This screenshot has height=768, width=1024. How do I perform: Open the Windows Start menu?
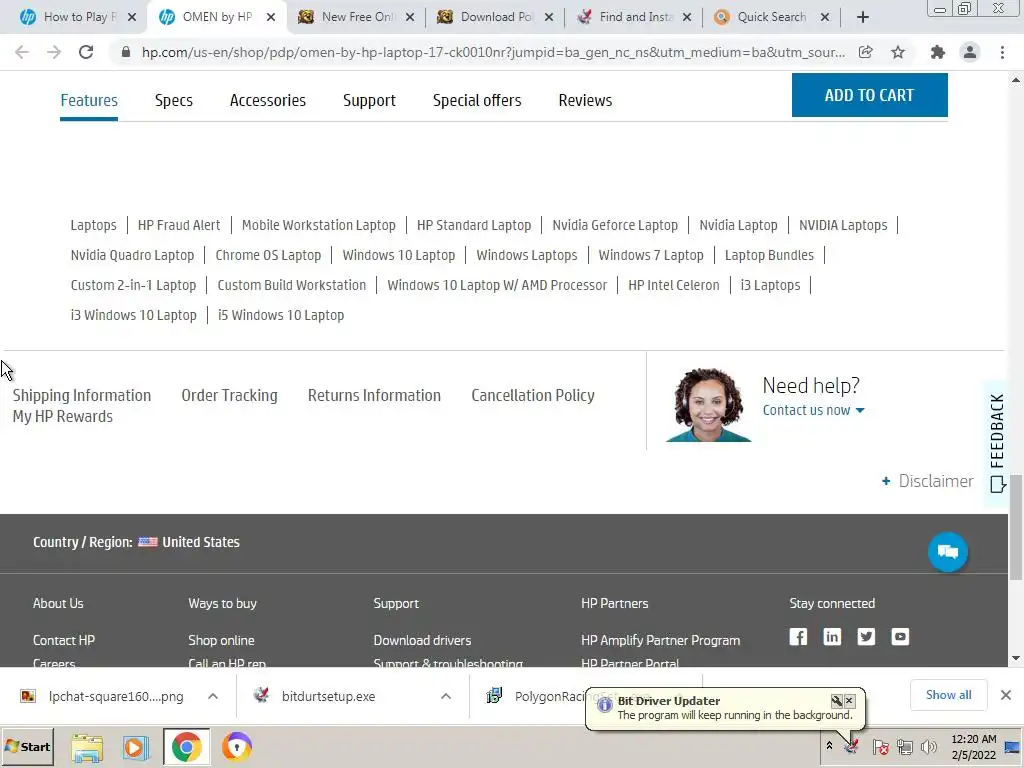pyautogui.click(x=27, y=746)
